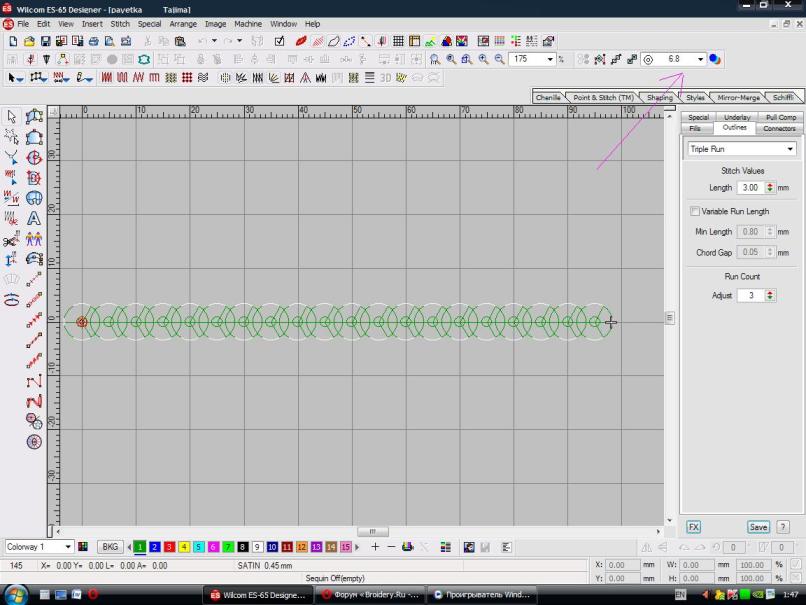
Task: Open the sequin size 6.8 dropdown
Action: coord(700,59)
